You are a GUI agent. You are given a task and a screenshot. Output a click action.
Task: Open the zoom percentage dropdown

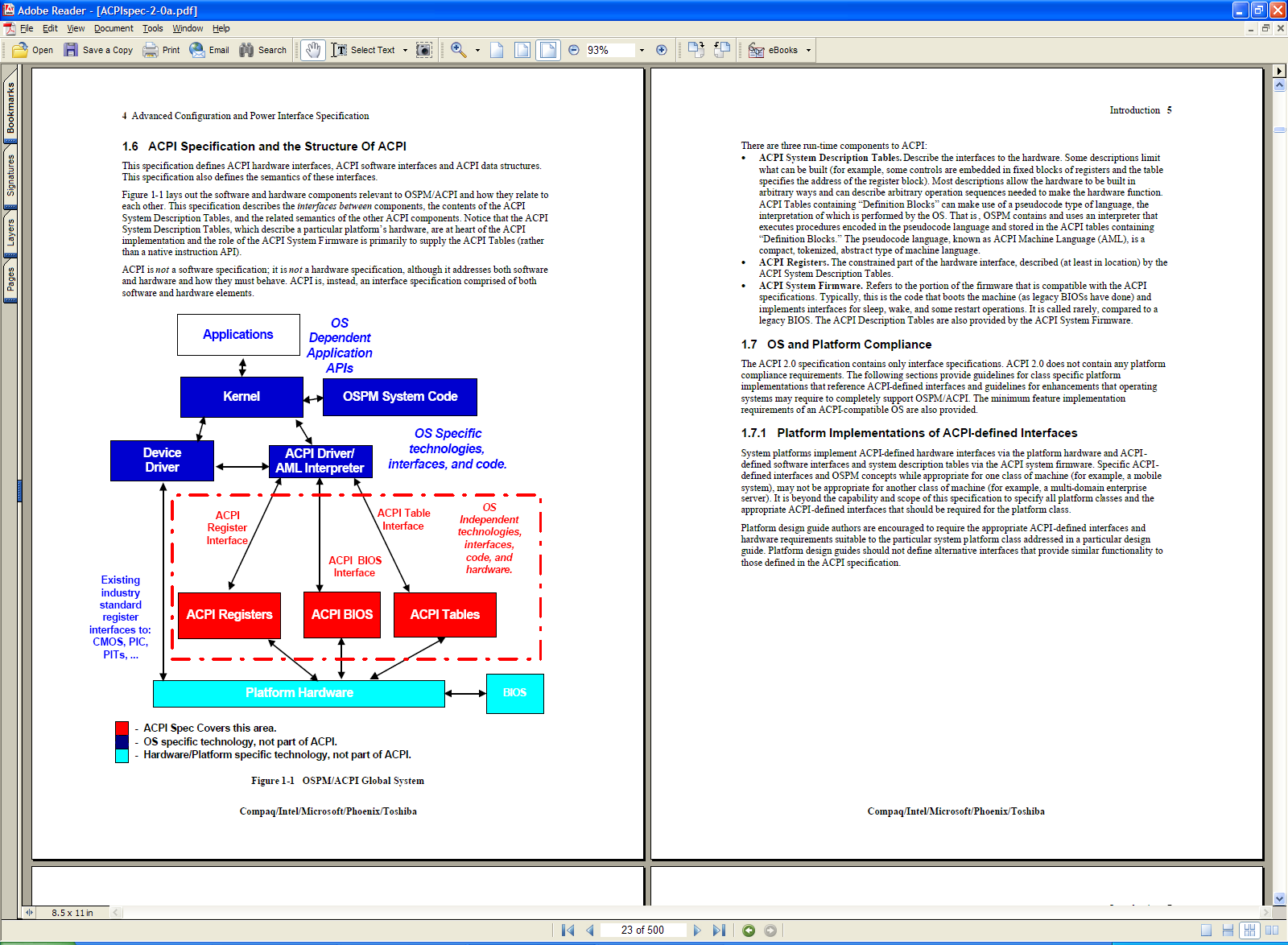tap(642, 50)
